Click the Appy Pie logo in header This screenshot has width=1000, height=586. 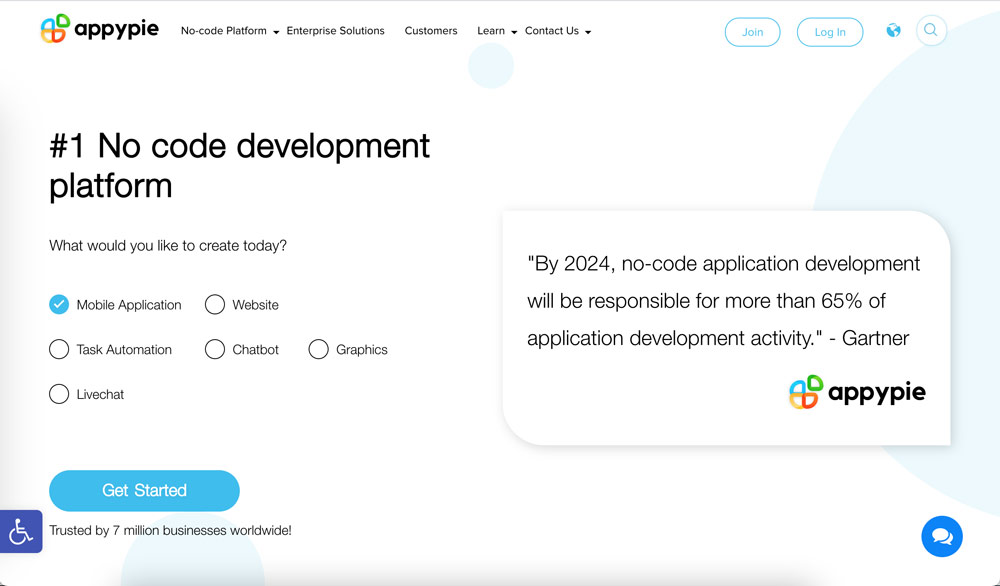[99, 29]
